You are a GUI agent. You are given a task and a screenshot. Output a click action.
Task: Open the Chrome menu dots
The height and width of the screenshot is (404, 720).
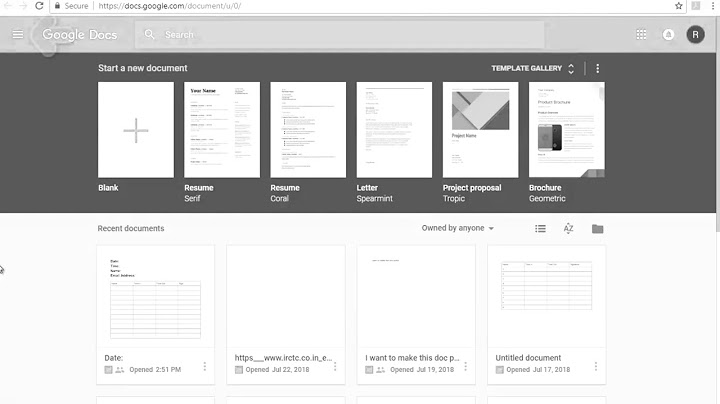point(713,6)
